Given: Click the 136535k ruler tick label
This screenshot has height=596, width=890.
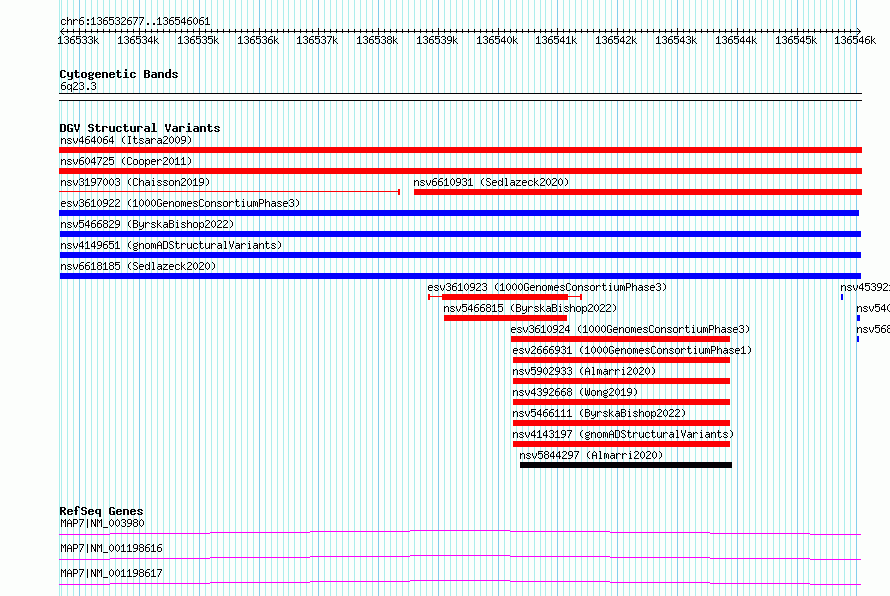Looking at the screenshot, I should click(198, 40).
